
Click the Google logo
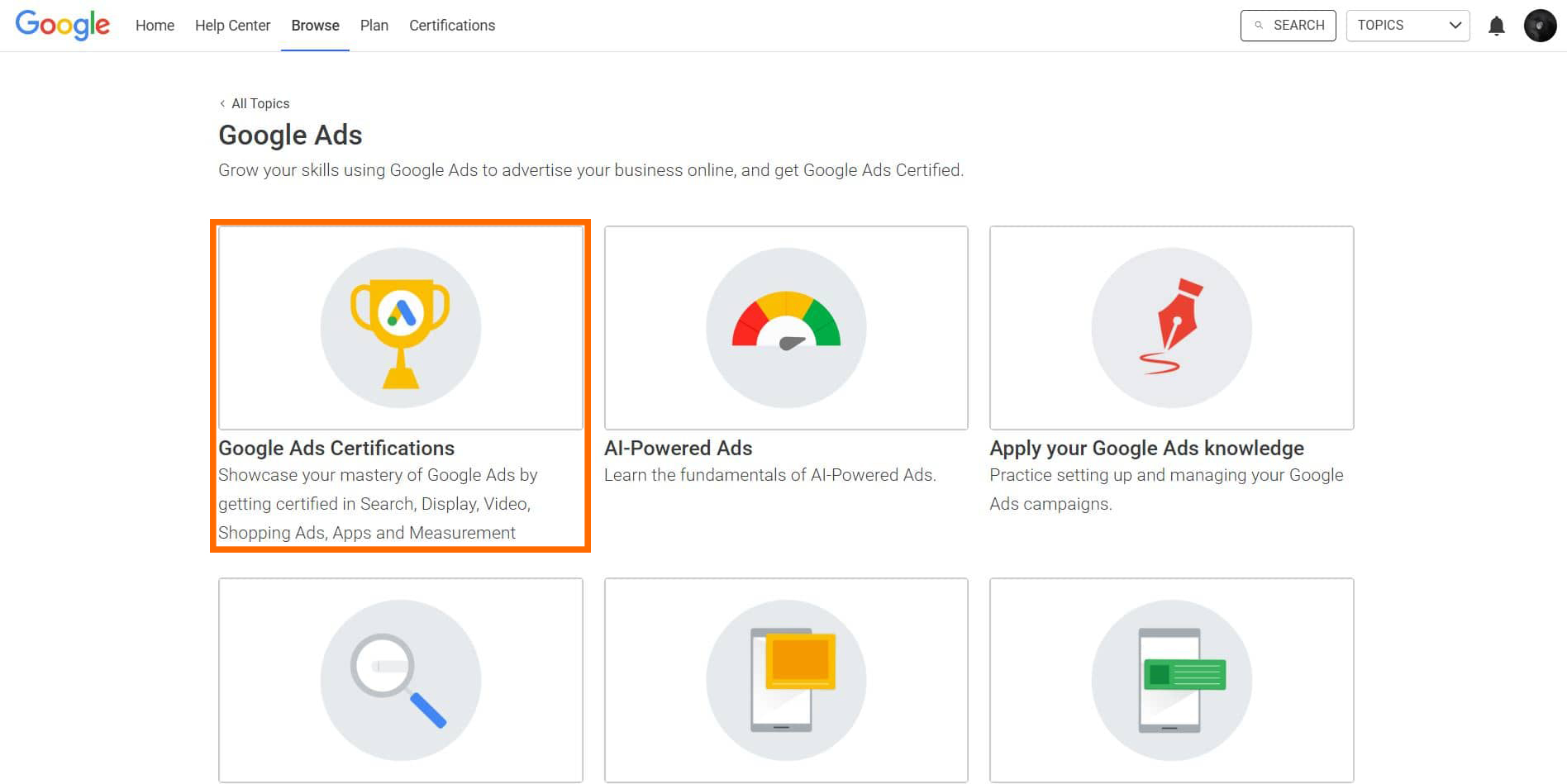(63, 25)
